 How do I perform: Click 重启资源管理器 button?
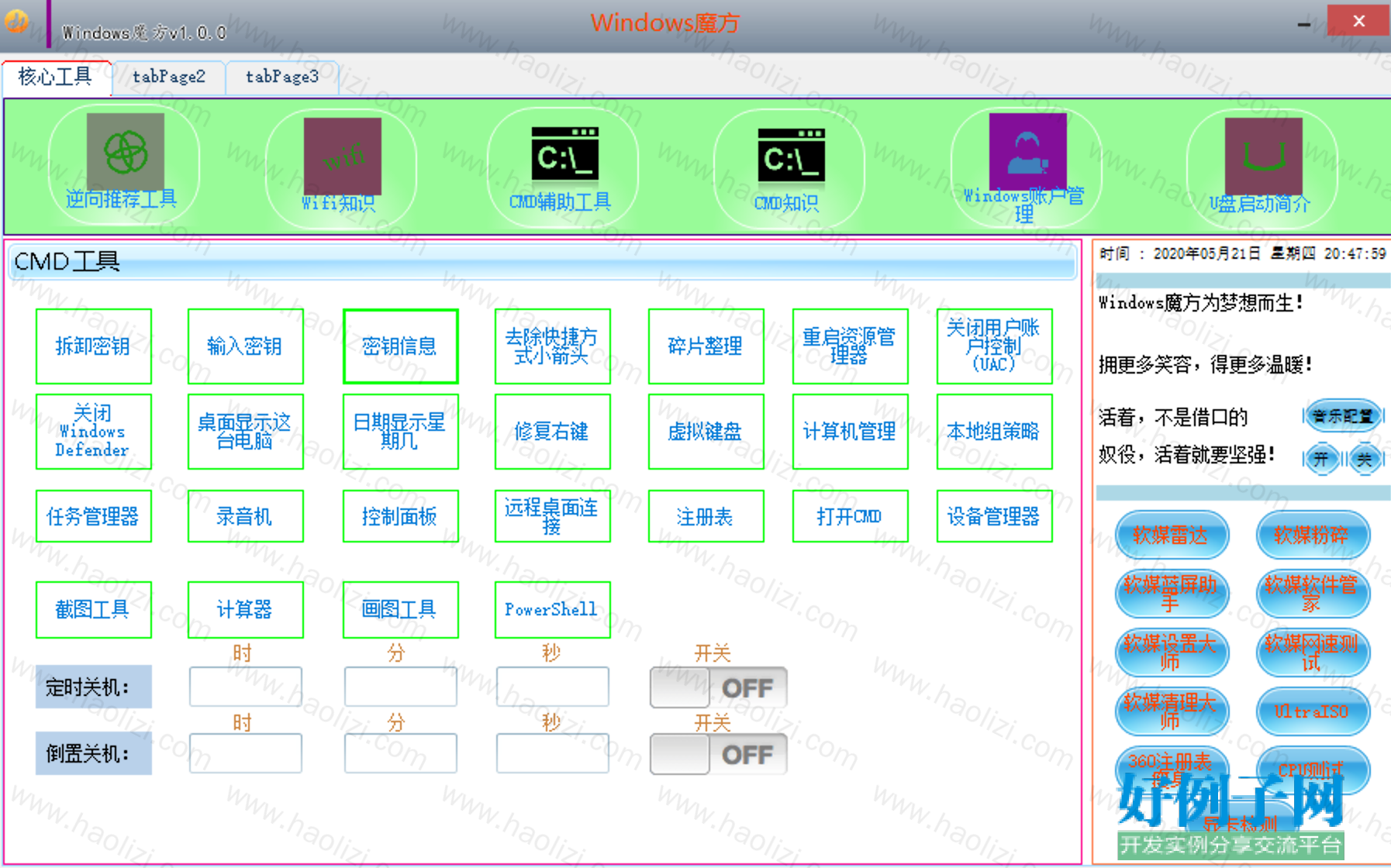(x=850, y=346)
